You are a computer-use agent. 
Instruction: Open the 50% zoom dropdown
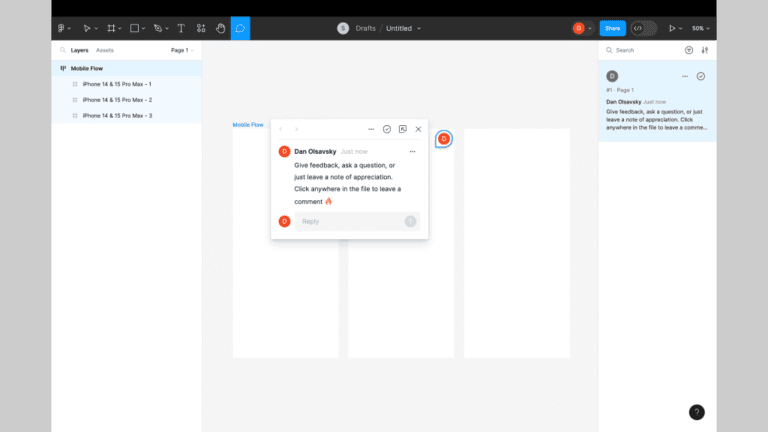tap(700, 28)
